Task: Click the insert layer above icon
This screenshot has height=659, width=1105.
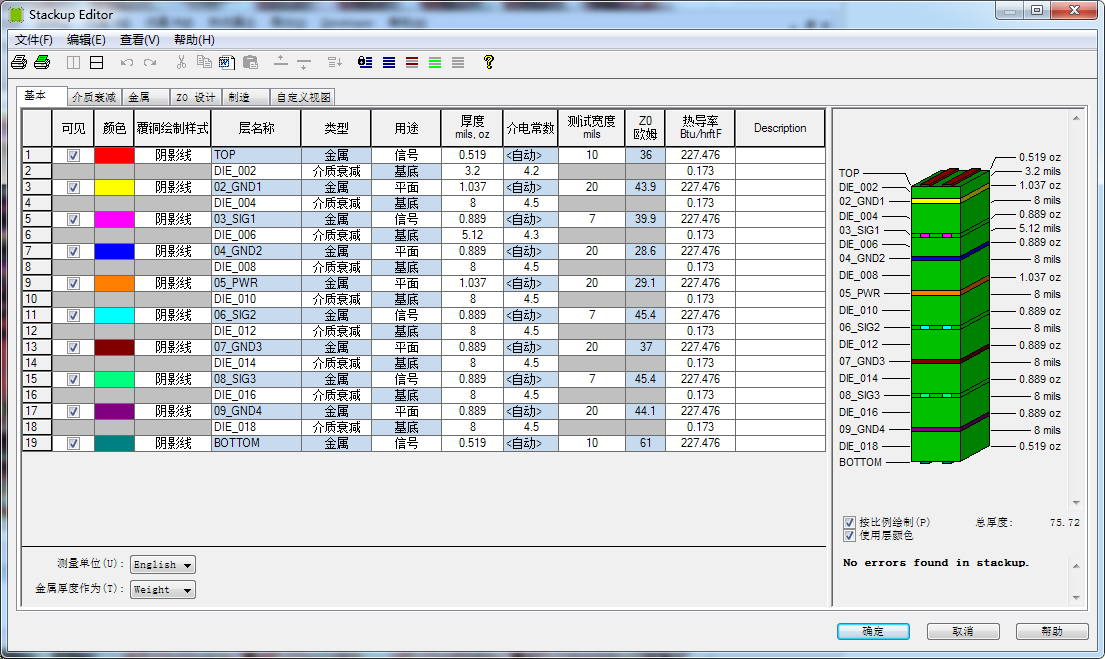Action: tap(280, 61)
